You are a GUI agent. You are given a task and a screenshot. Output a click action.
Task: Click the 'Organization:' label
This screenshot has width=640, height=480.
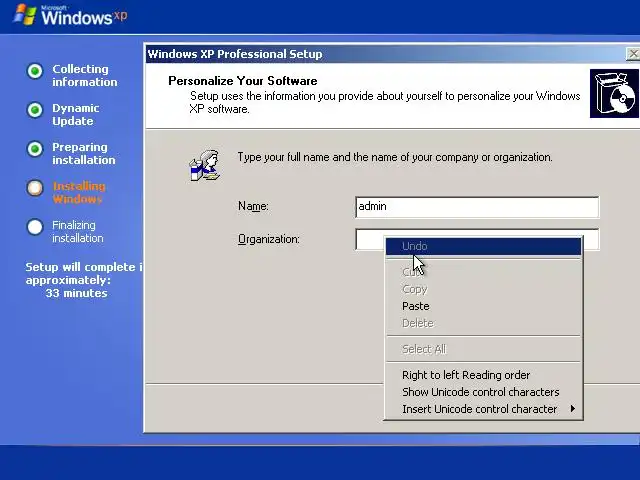pyautogui.click(x=269, y=239)
